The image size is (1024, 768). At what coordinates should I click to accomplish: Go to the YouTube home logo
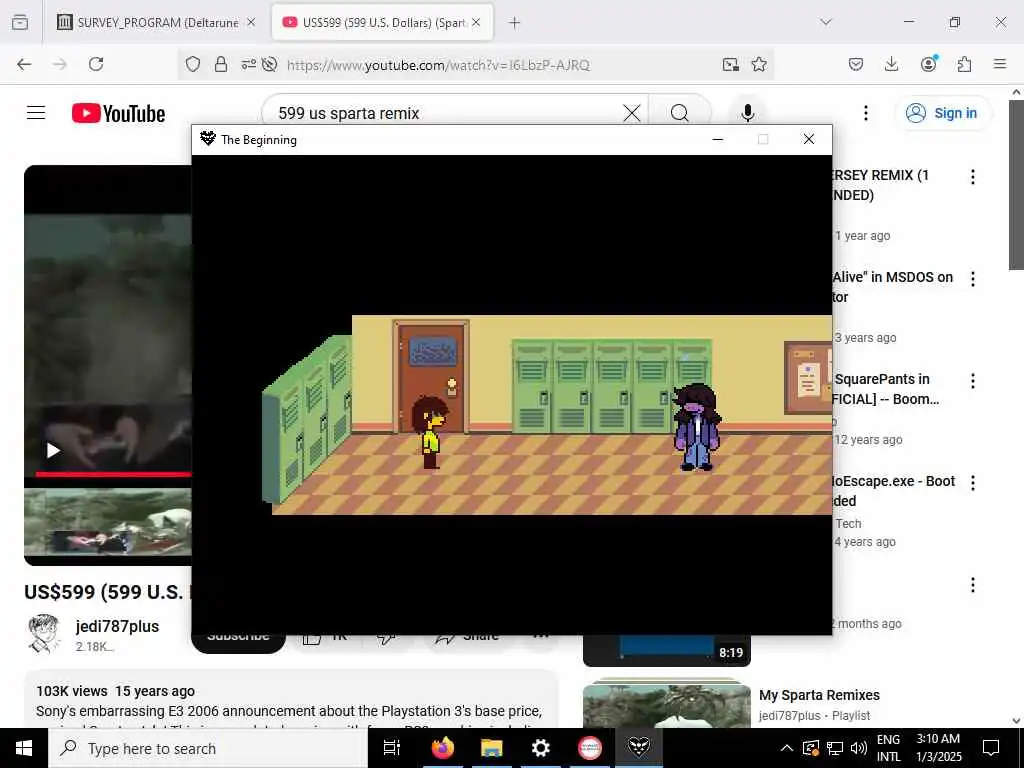pos(118,114)
